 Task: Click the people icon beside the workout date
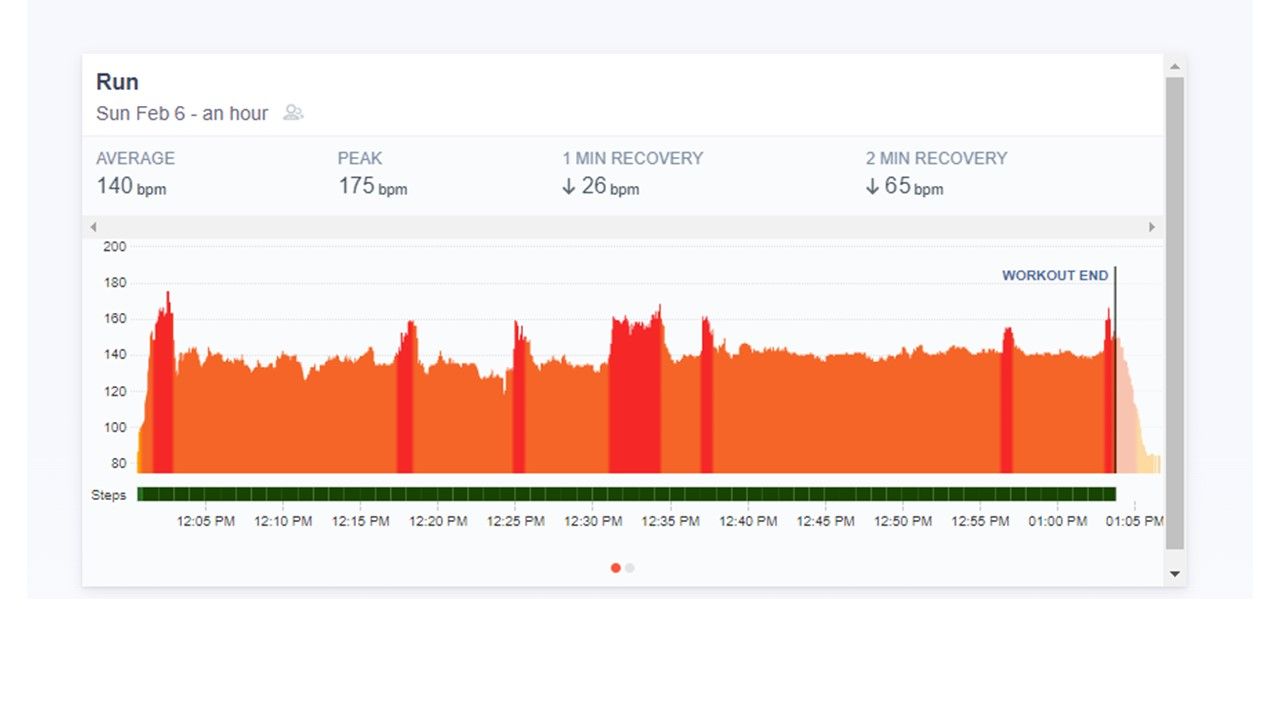tap(293, 113)
